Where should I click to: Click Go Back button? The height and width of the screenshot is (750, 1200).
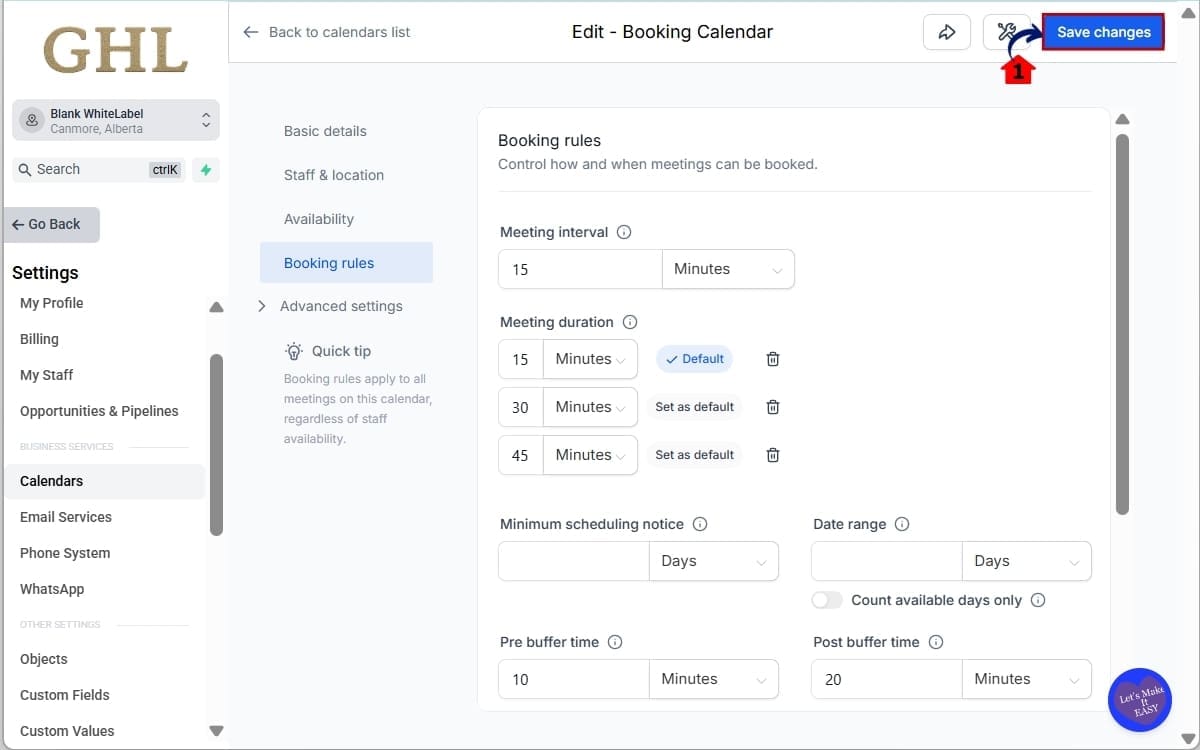point(52,225)
